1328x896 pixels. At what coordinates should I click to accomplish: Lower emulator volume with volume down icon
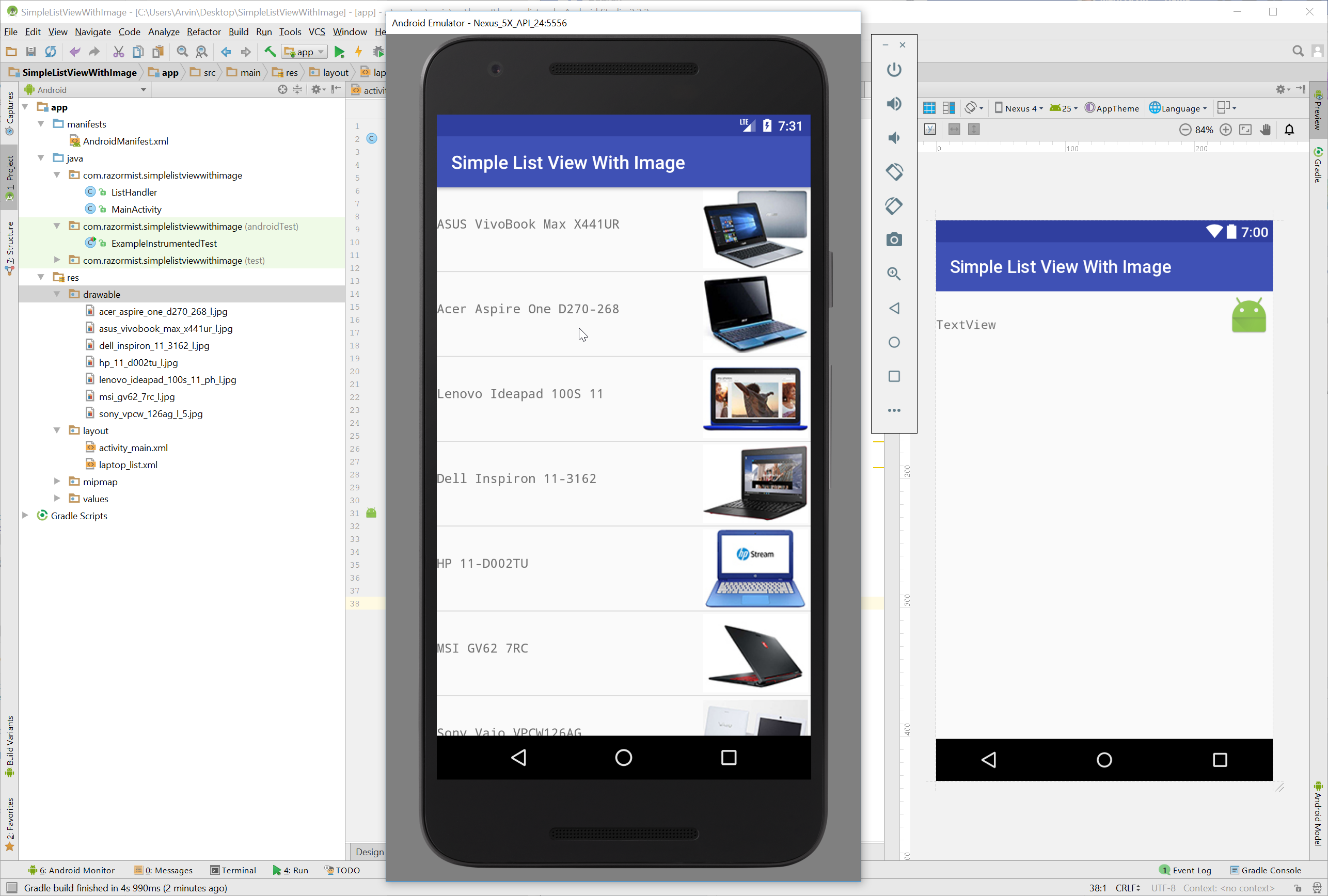tap(894, 138)
